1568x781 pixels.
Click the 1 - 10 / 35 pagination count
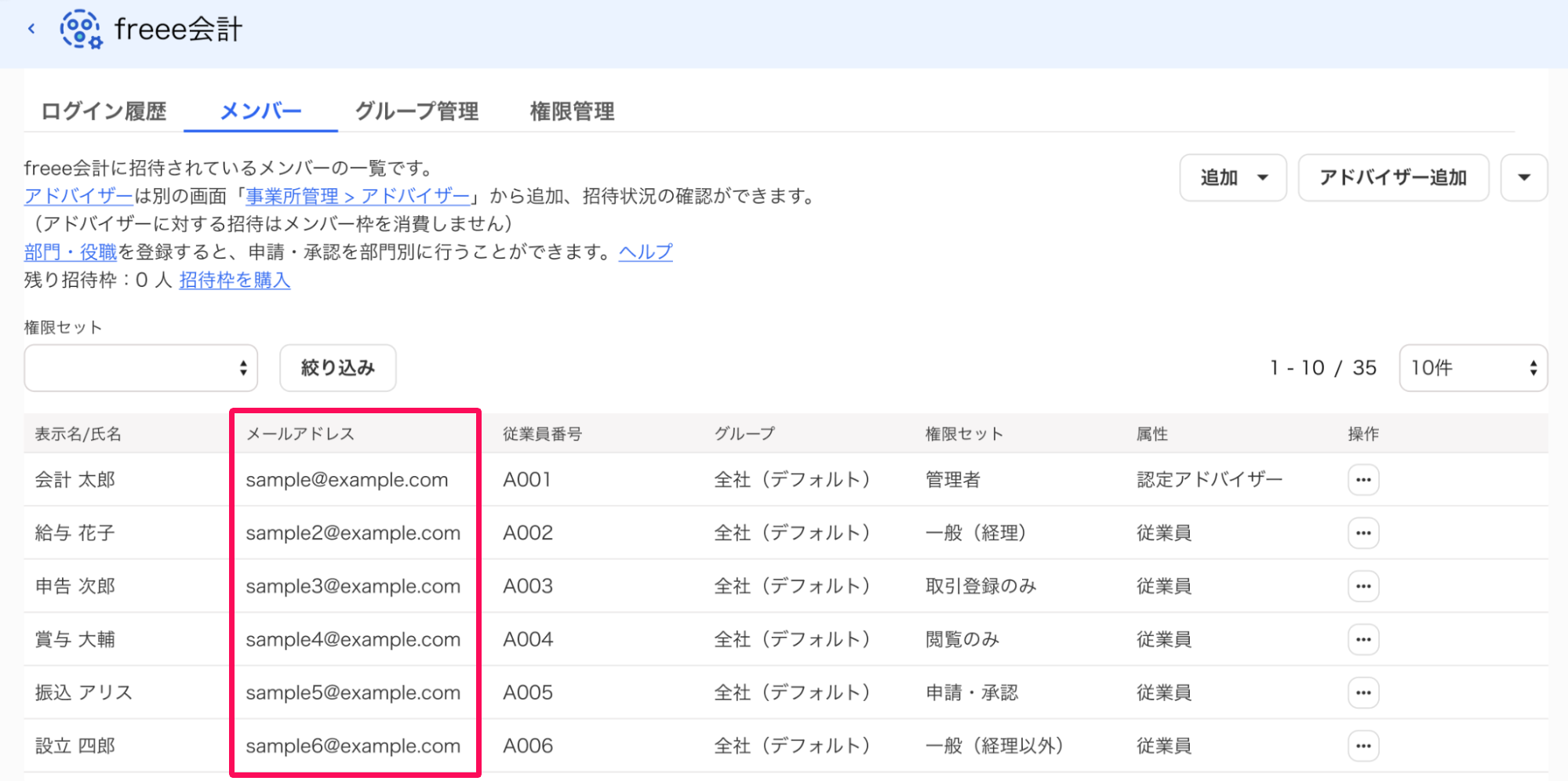coord(1323,368)
